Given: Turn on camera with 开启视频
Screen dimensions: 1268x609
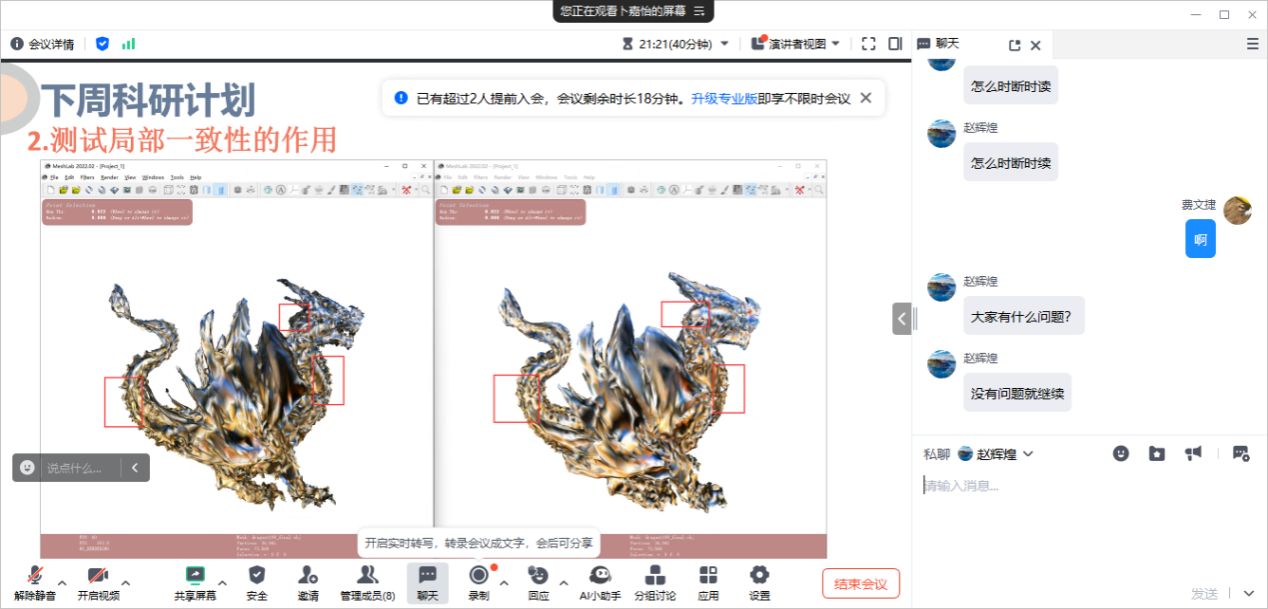Looking at the screenshot, I should pyautogui.click(x=98, y=583).
